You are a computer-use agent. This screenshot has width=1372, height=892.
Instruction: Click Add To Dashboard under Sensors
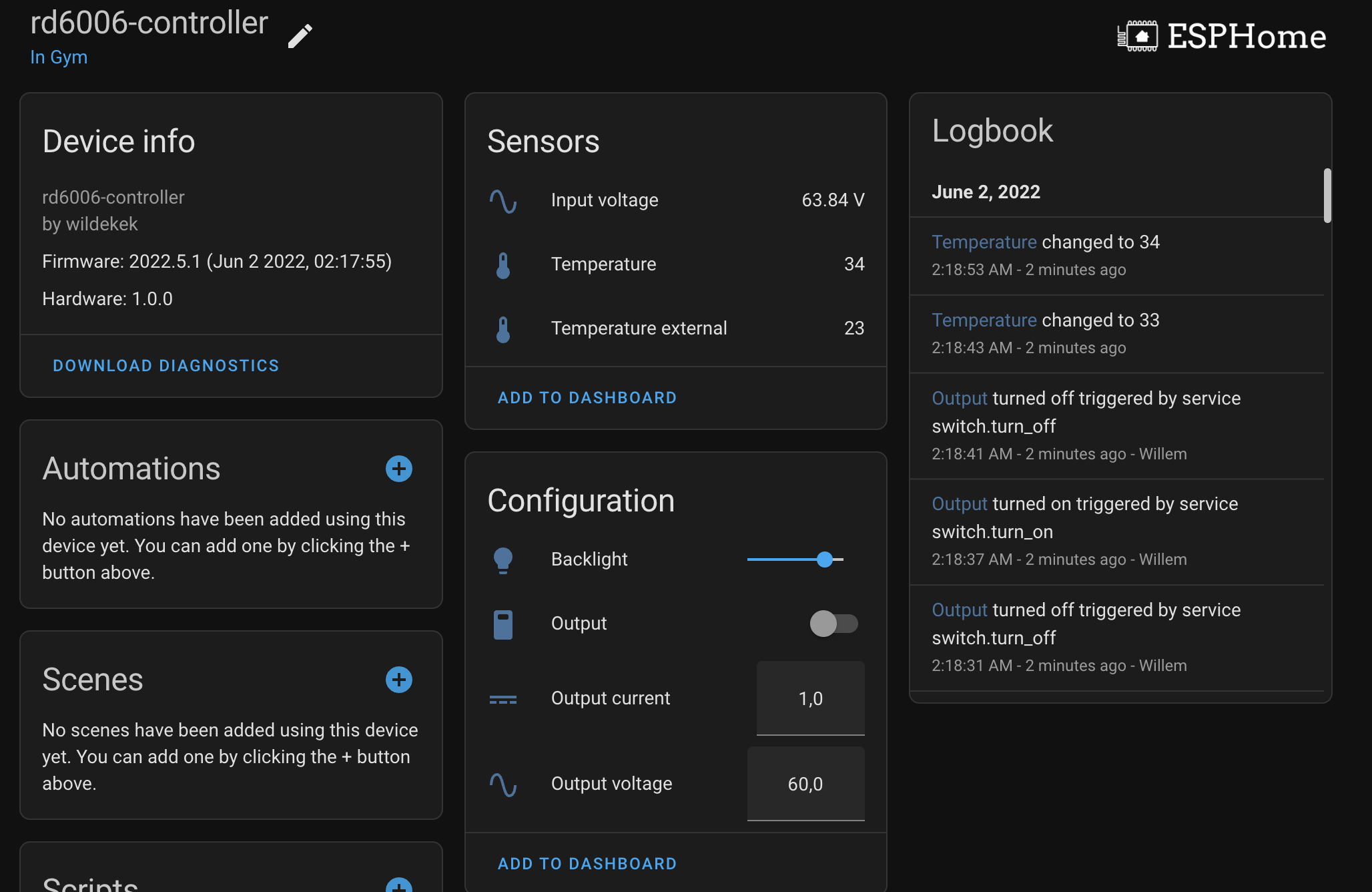pos(587,397)
